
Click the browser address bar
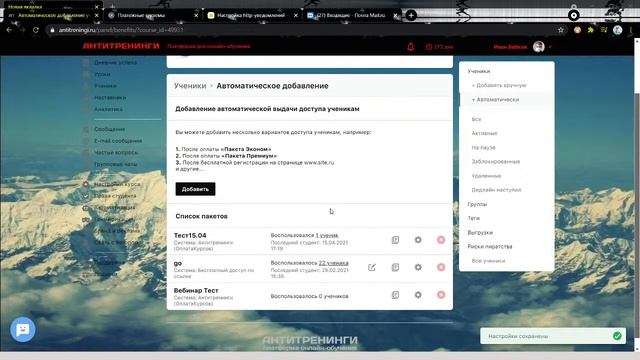[302, 30]
